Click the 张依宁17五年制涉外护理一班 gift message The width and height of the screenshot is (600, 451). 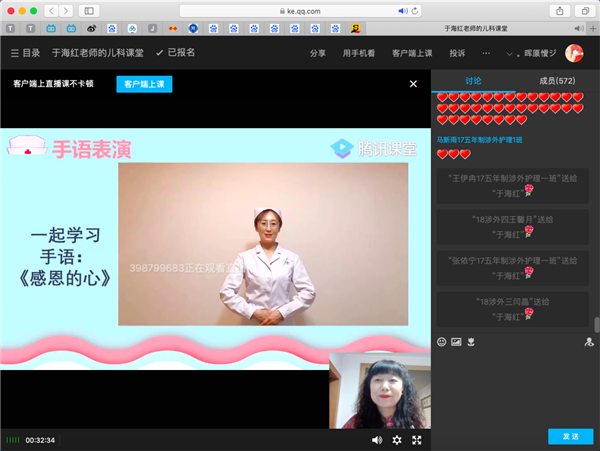click(x=513, y=268)
